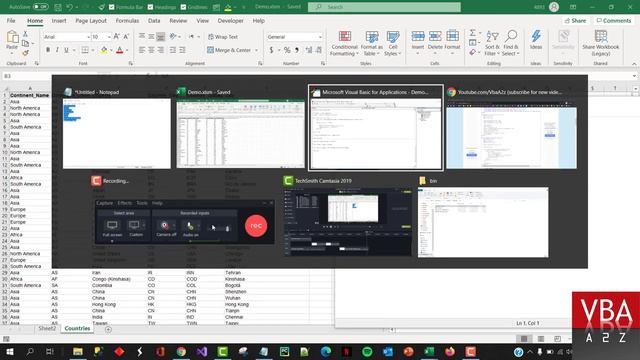Open Format as Table gallery

(x=371, y=43)
